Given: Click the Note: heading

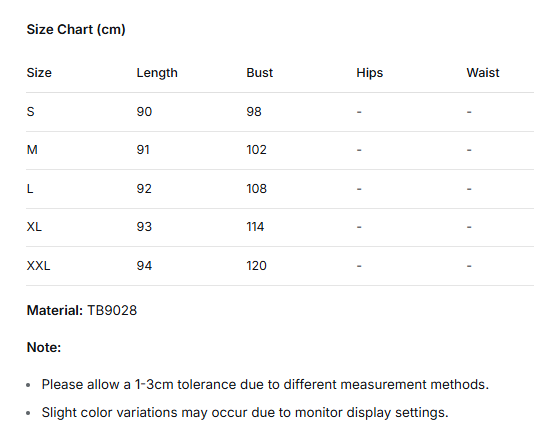Looking at the screenshot, I should [44, 347].
